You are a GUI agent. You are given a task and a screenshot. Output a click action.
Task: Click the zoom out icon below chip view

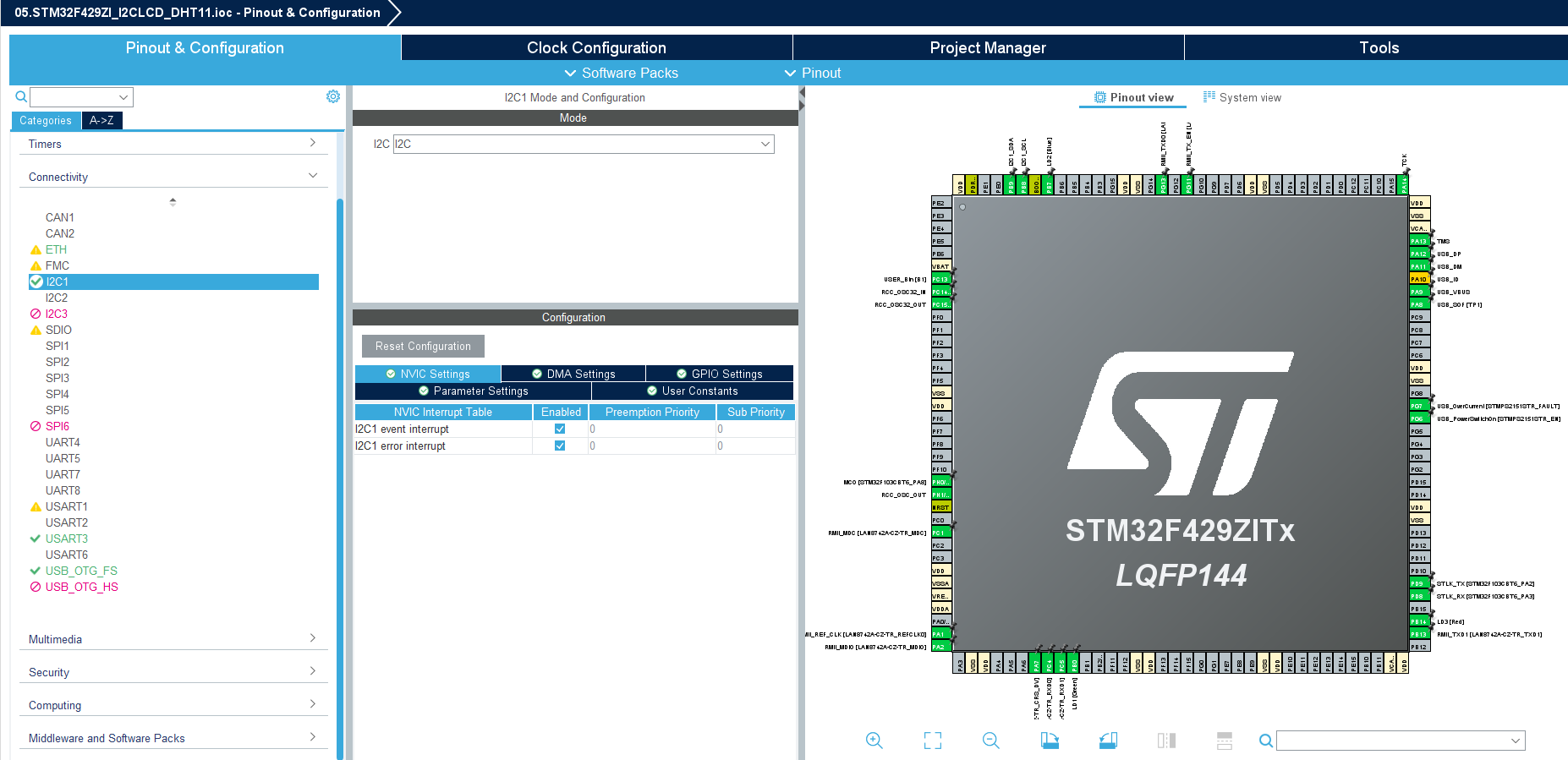coord(991,741)
